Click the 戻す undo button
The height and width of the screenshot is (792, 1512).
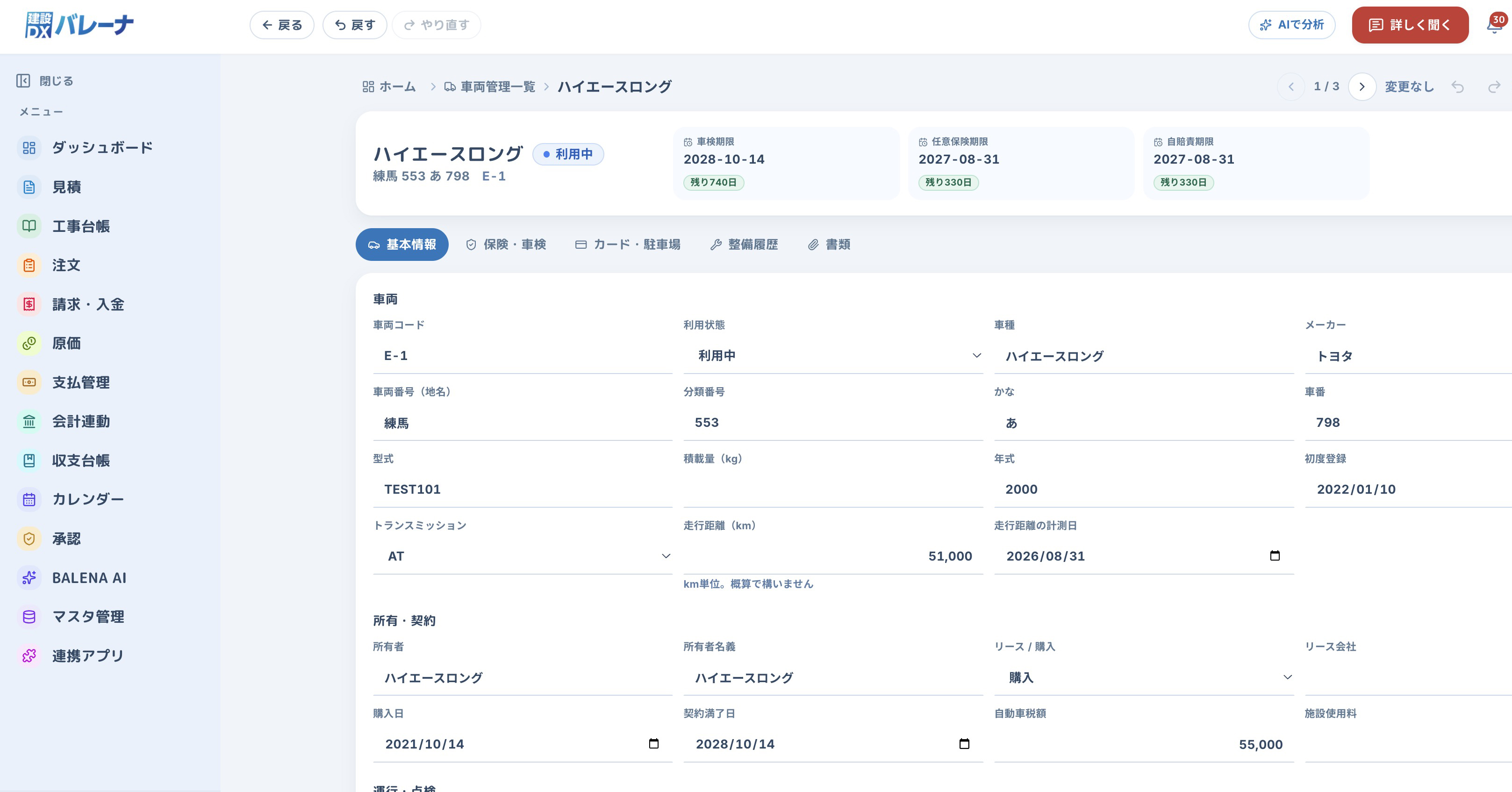[355, 25]
